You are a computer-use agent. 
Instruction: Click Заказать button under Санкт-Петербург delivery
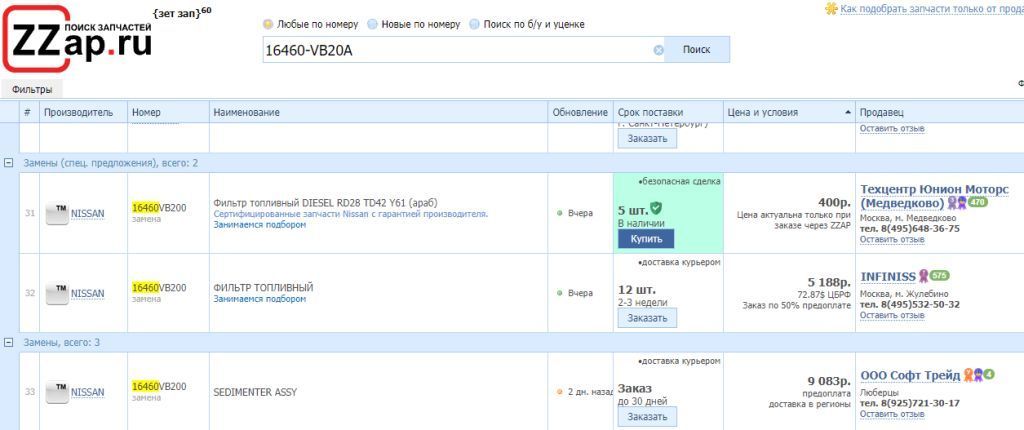point(647,139)
